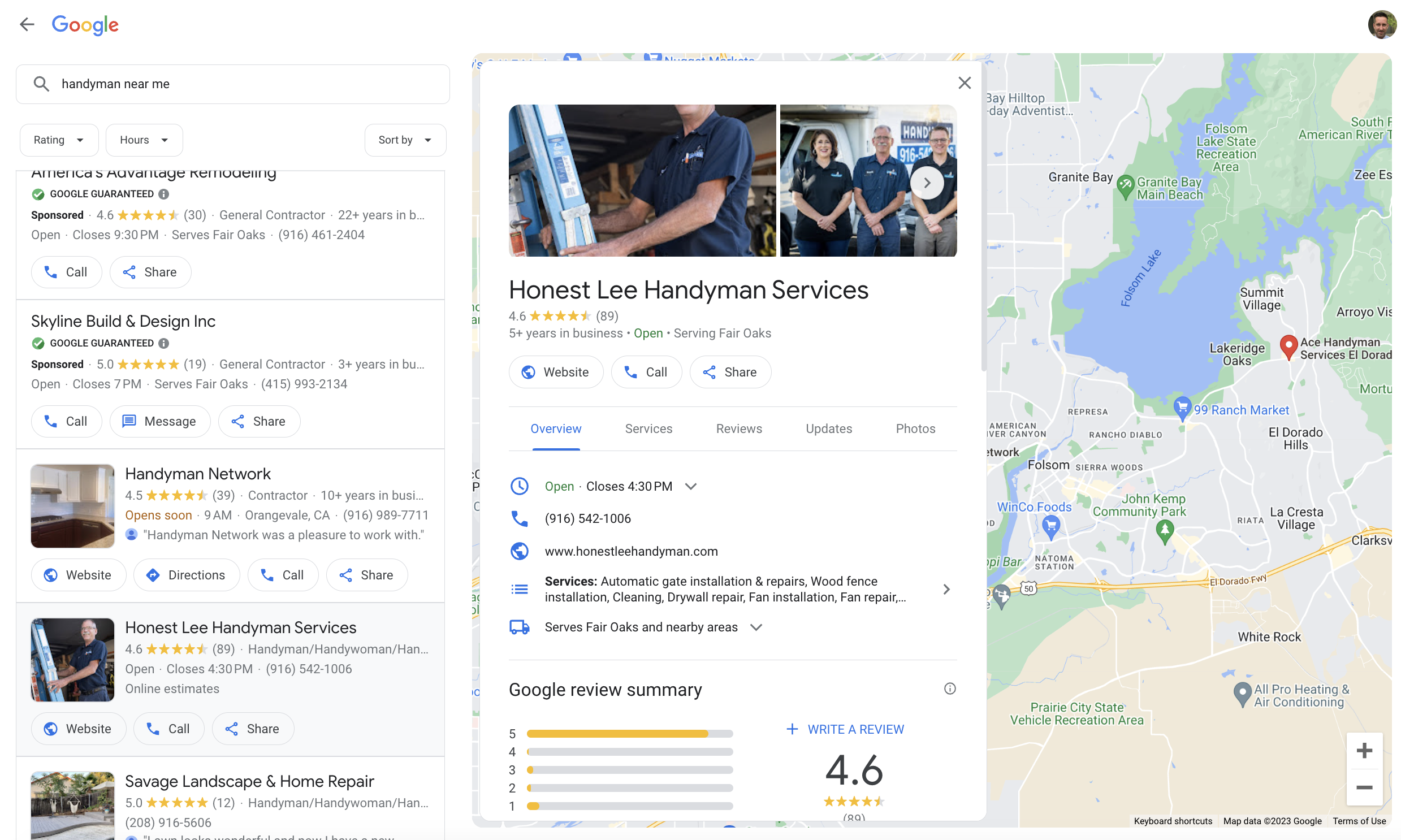Switch to the Reviews tab
The width and height of the screenshot is (1401, 840).
tap(738, 428)
